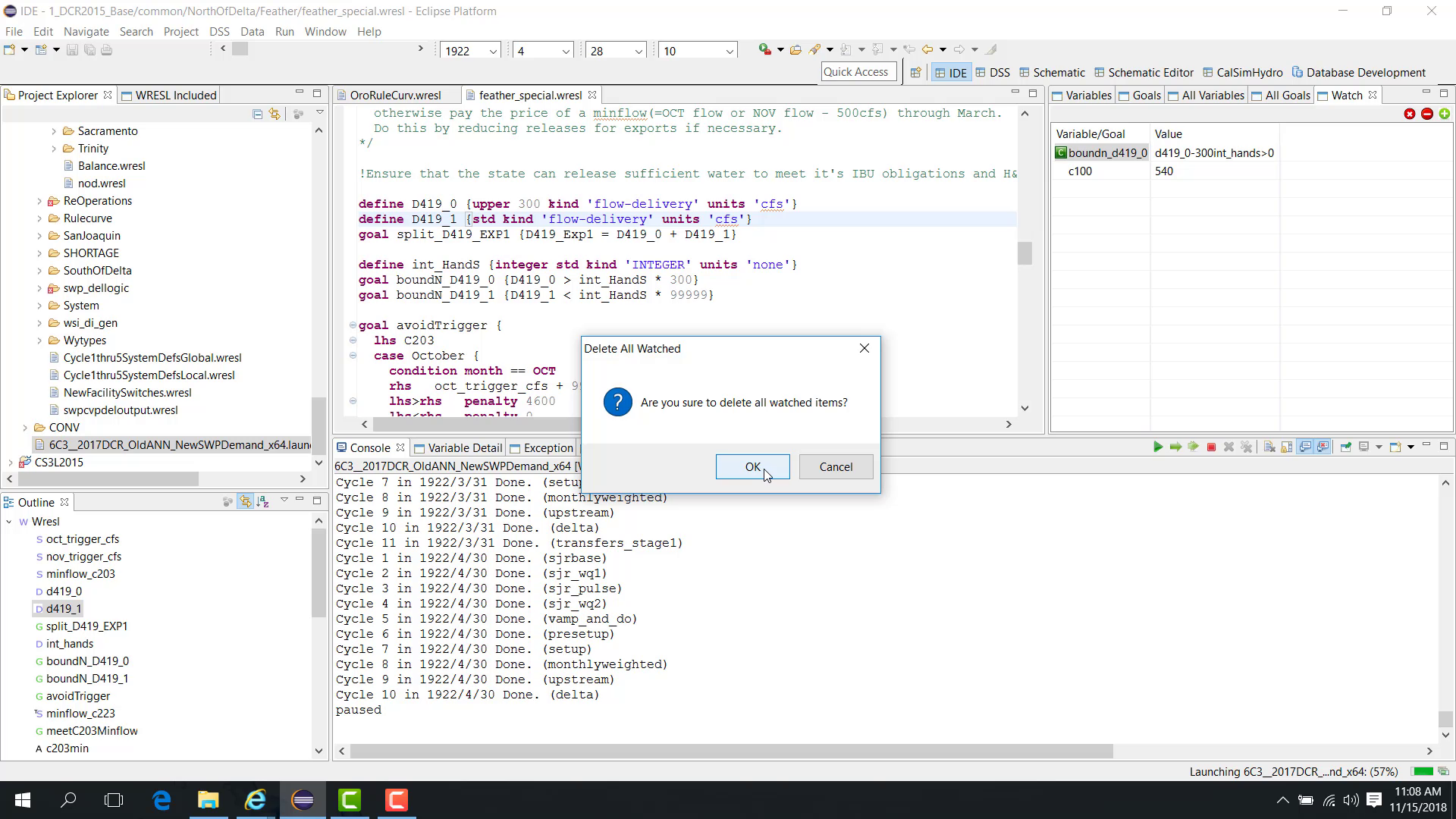Toggle show console when standard error changes
Image resolution: width=1456 pixels, height=819 pixels.
coord(1323,447)
